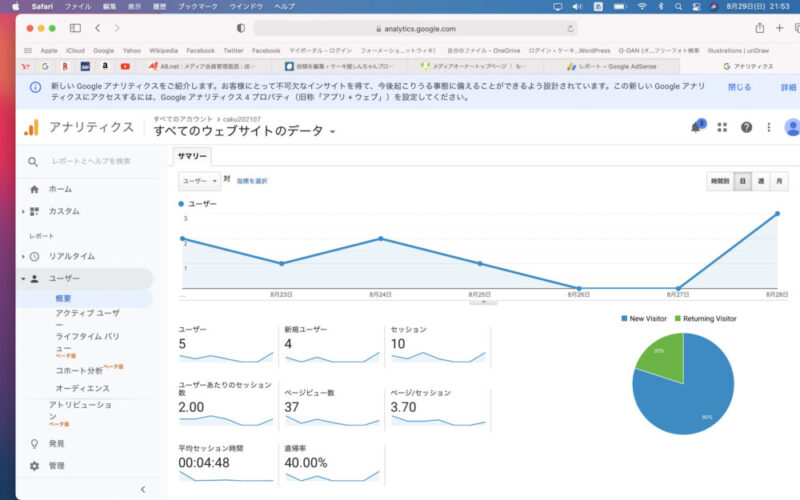Image resolution: width=800 pixels, height=500 pixels.
Task: Toggle the Safari sidebar button
Action: coord(75,28)
